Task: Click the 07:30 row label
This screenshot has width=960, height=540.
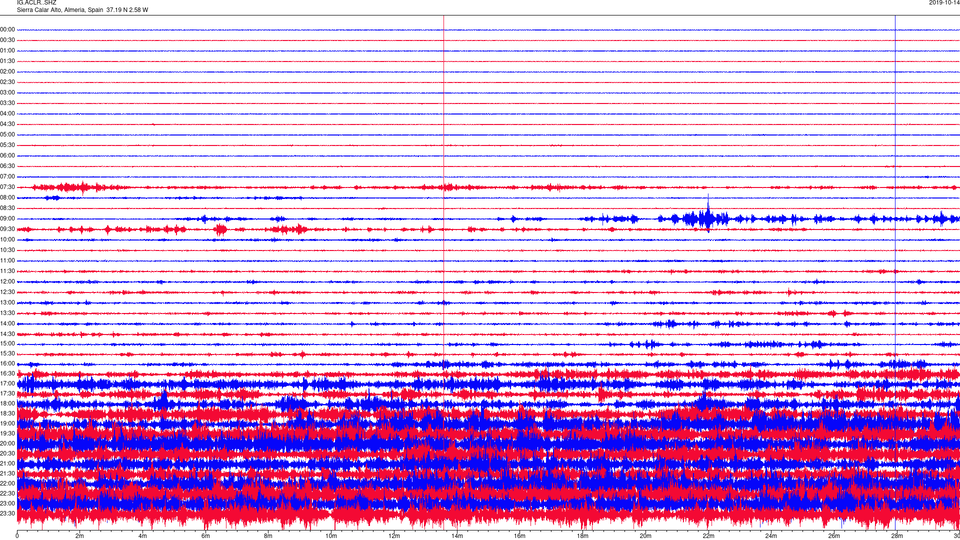Action: [7, 187]
